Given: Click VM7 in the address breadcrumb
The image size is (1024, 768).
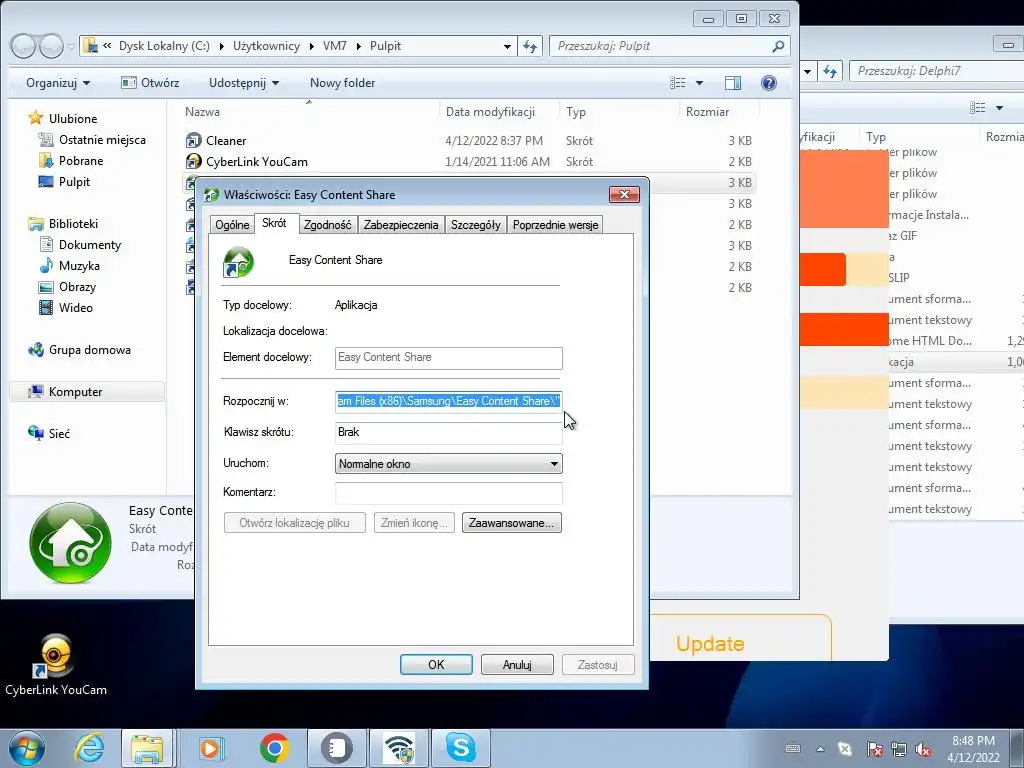Looking at the screenshot, I should click(x=334, y=46).
